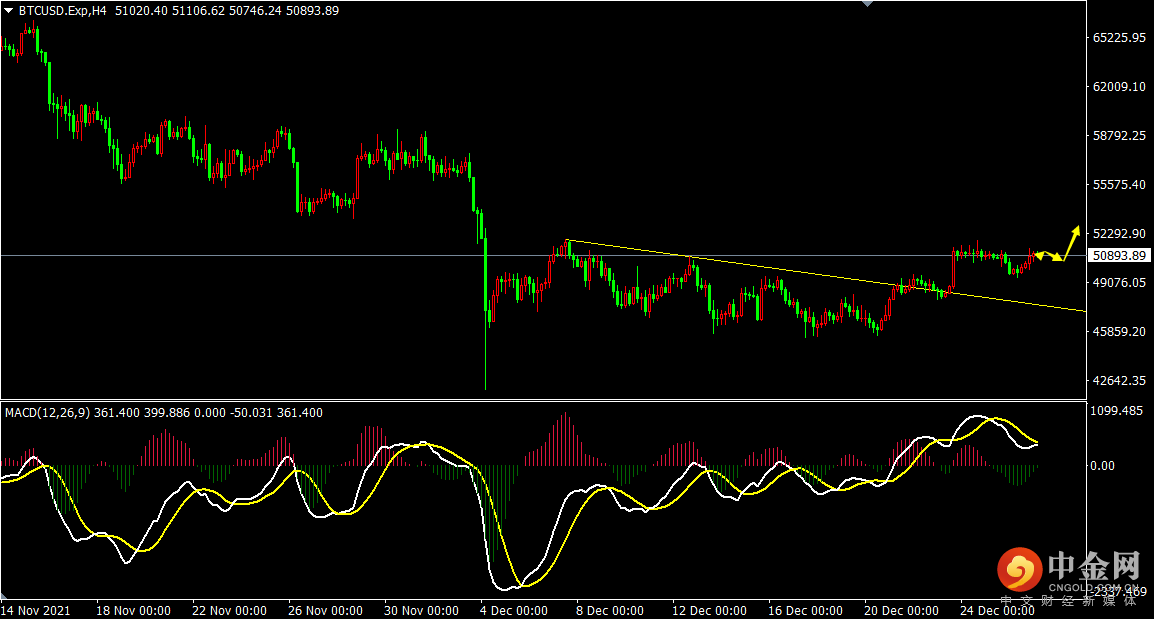Screen dimensions: 1154x619
Task: Click the 55575.40 price axis label
Action: pyautogui.click(x=1119, y=185)
